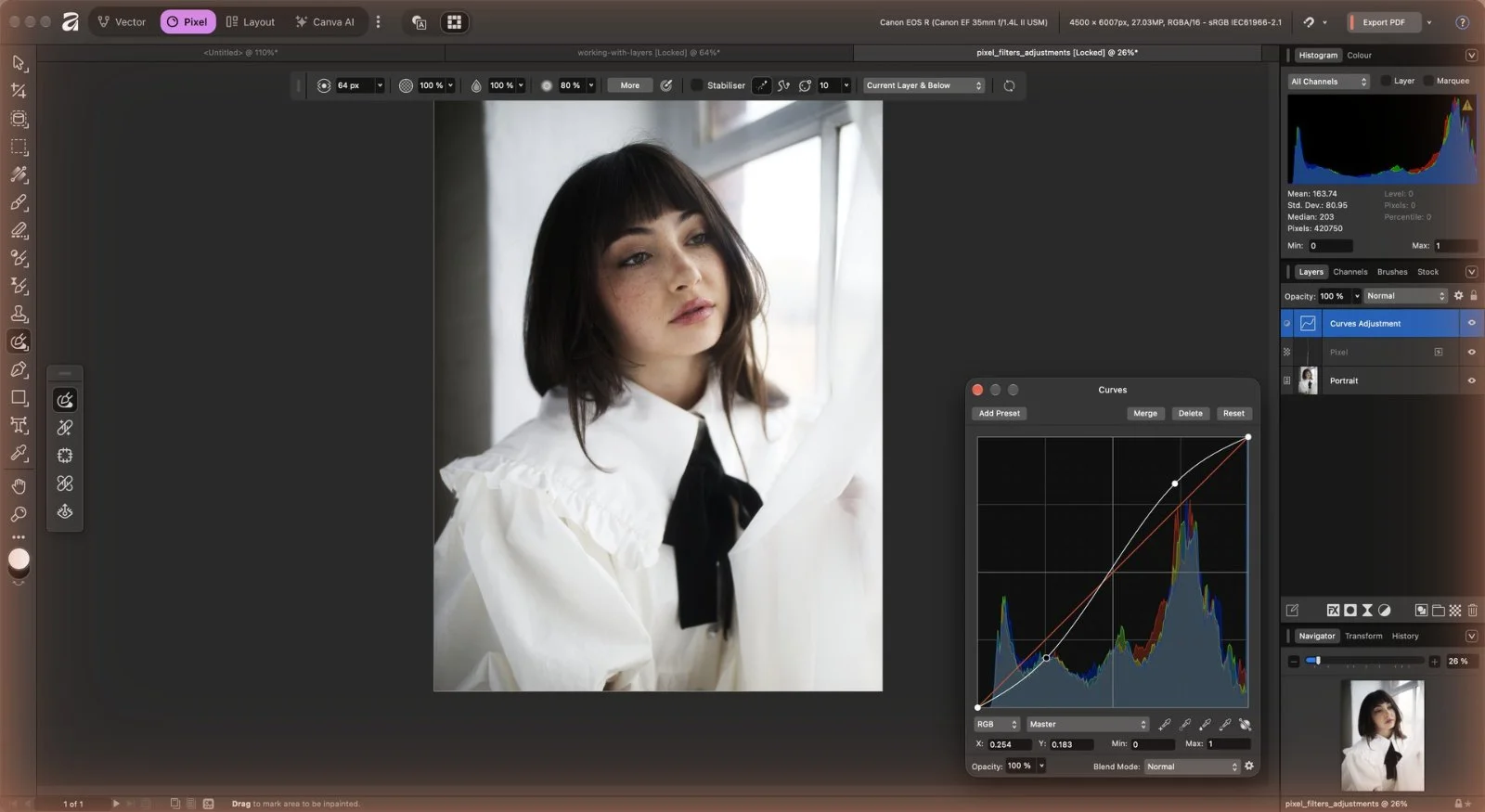This screenshot has height=812, width=1485.
Task: Choose the Clone stamp tool
Action: (19, 314)
